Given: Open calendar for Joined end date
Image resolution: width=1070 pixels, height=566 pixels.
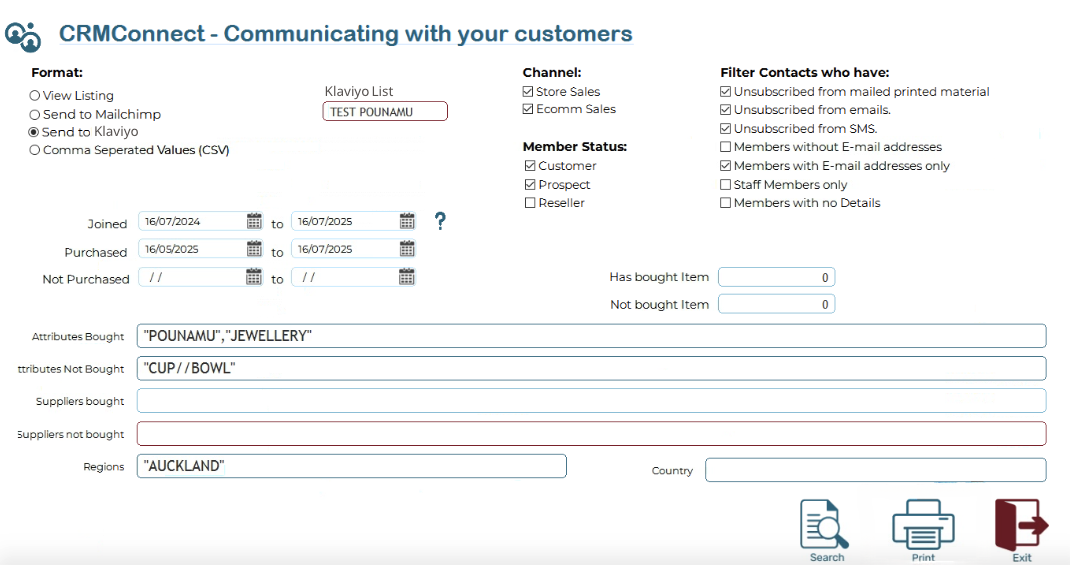Looking at the screenshot, I should (x=407, y=221).
